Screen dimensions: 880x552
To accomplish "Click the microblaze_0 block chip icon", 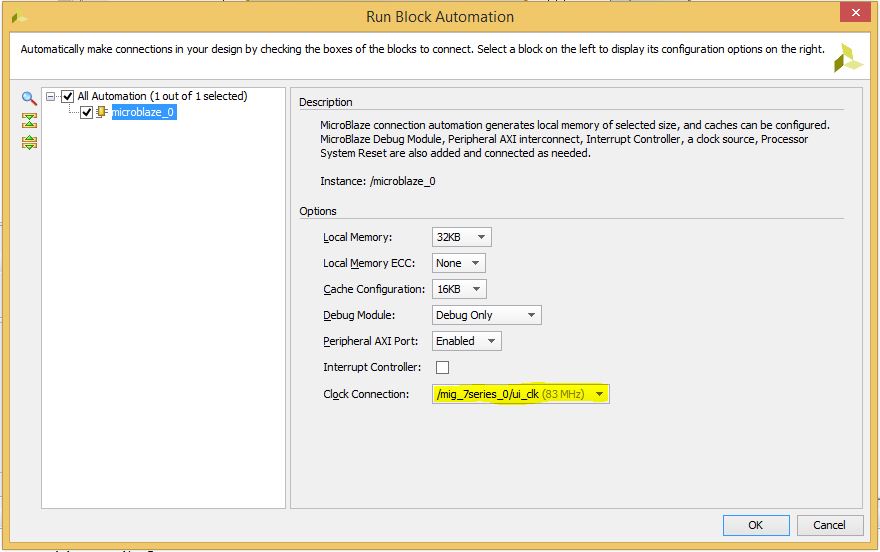I will pos(102,113).
